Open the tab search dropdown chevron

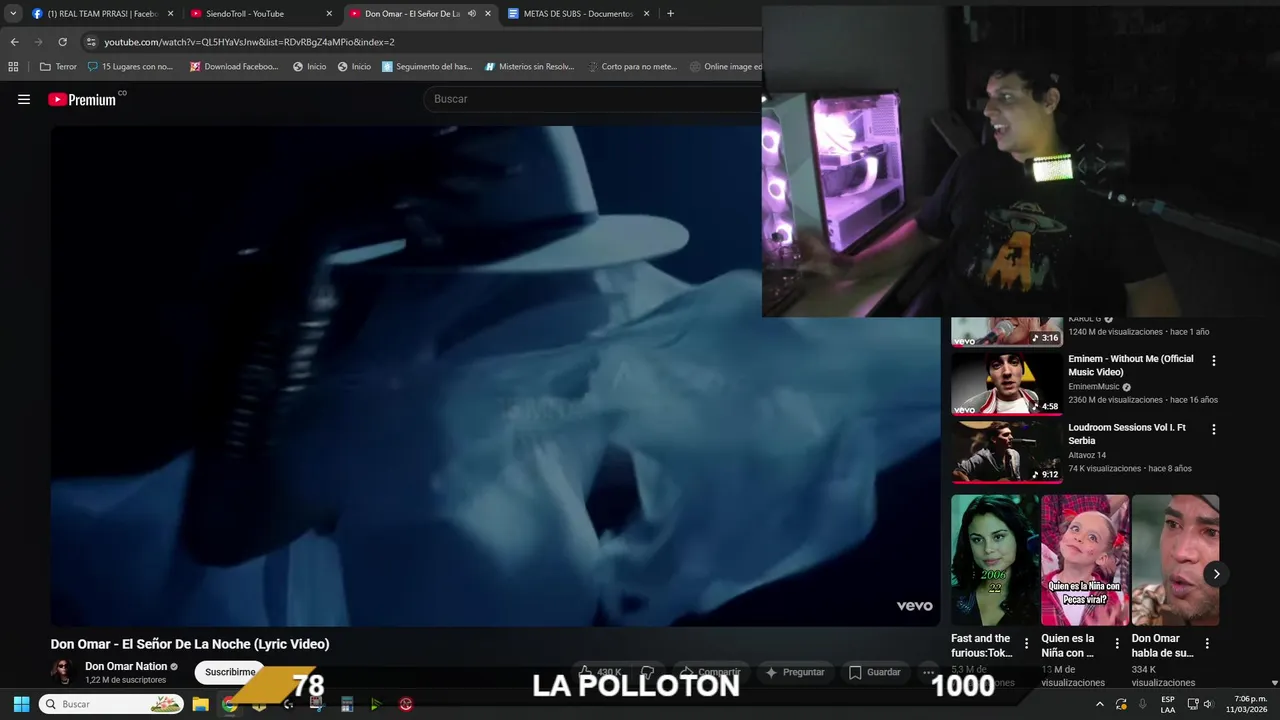13,14
